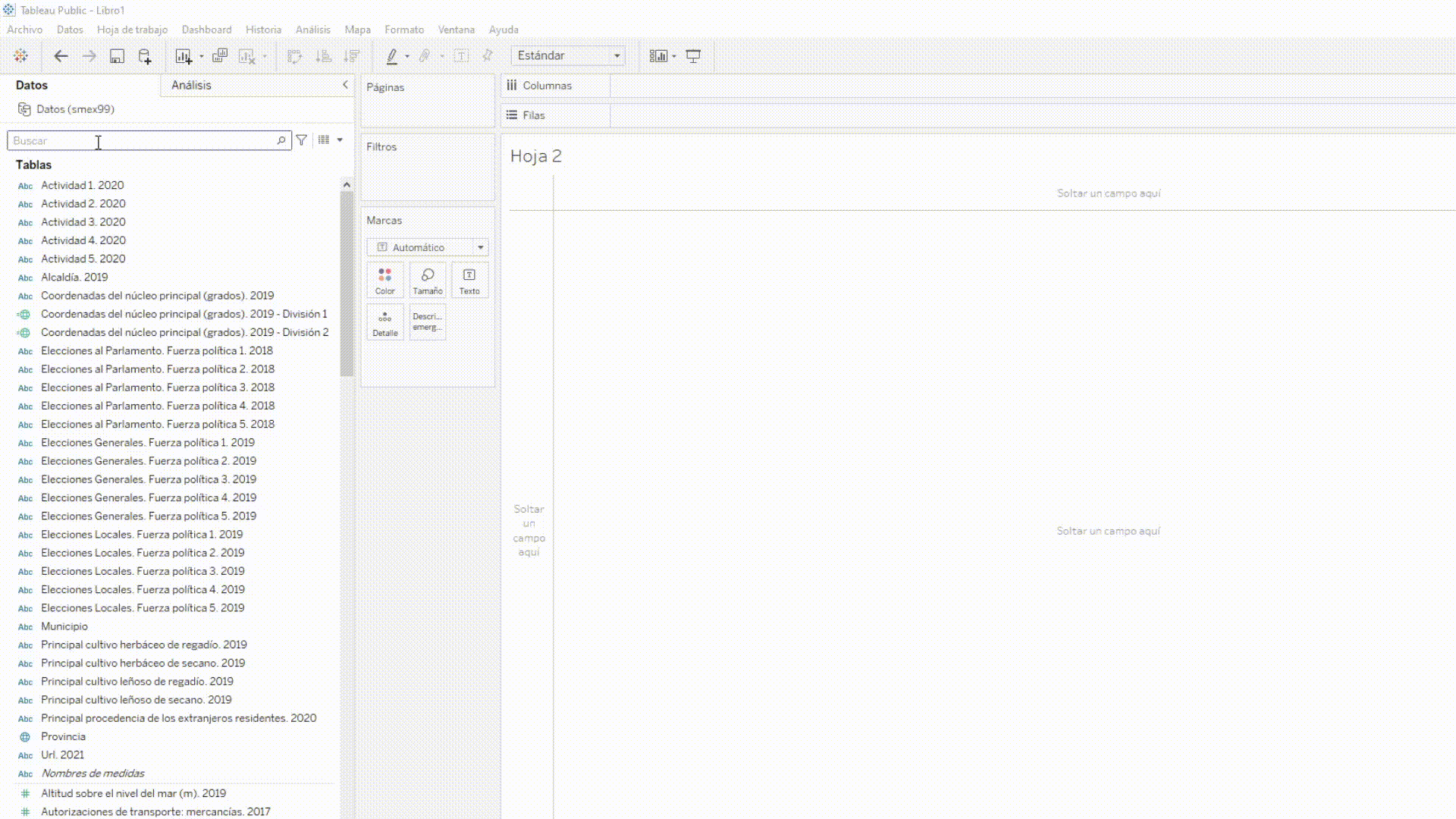The image size is (1456, 819).
Task: Duplicate the current sheet
Action: point(220,55)
